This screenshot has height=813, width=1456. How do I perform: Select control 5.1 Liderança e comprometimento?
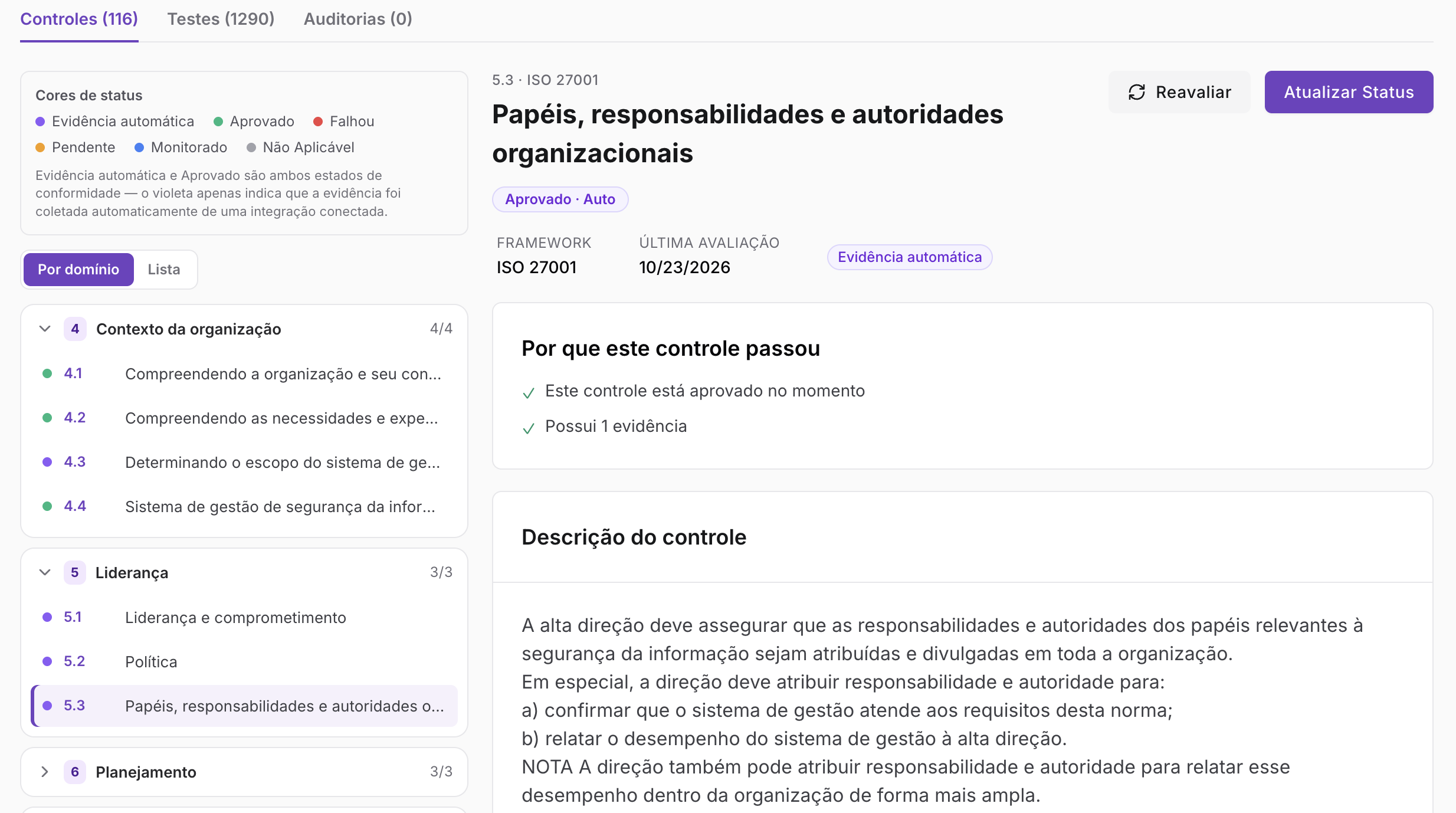[244, 618]
